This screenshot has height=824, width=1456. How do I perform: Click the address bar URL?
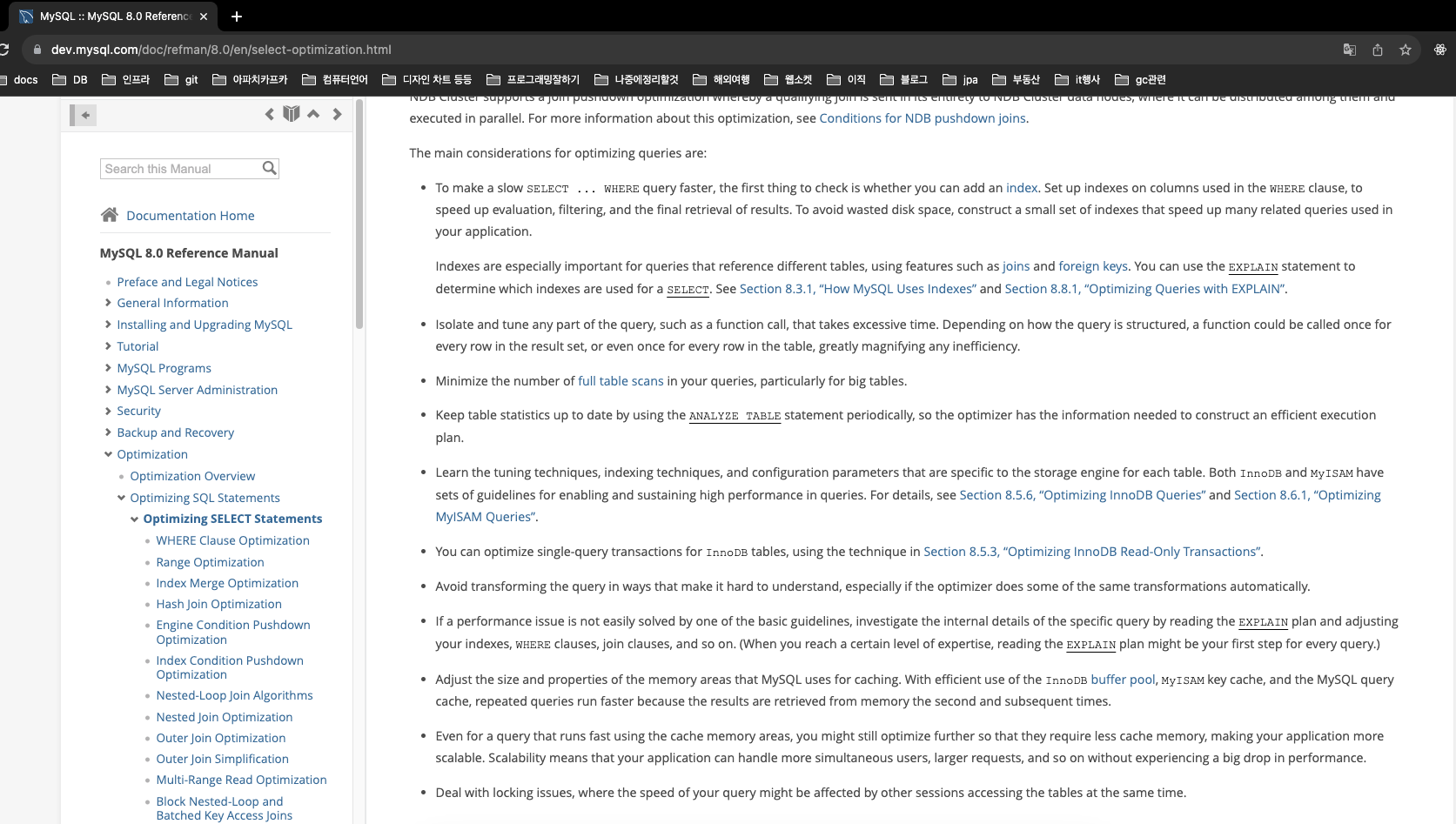click(221, 50)
